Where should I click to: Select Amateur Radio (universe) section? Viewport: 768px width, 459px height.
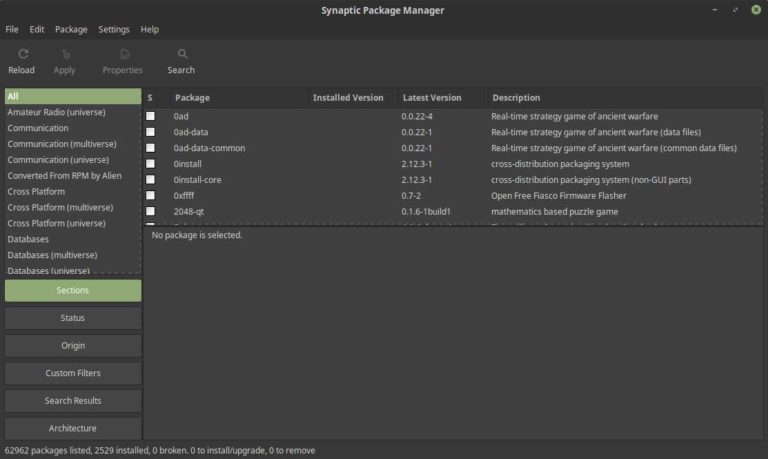[73, 112]
